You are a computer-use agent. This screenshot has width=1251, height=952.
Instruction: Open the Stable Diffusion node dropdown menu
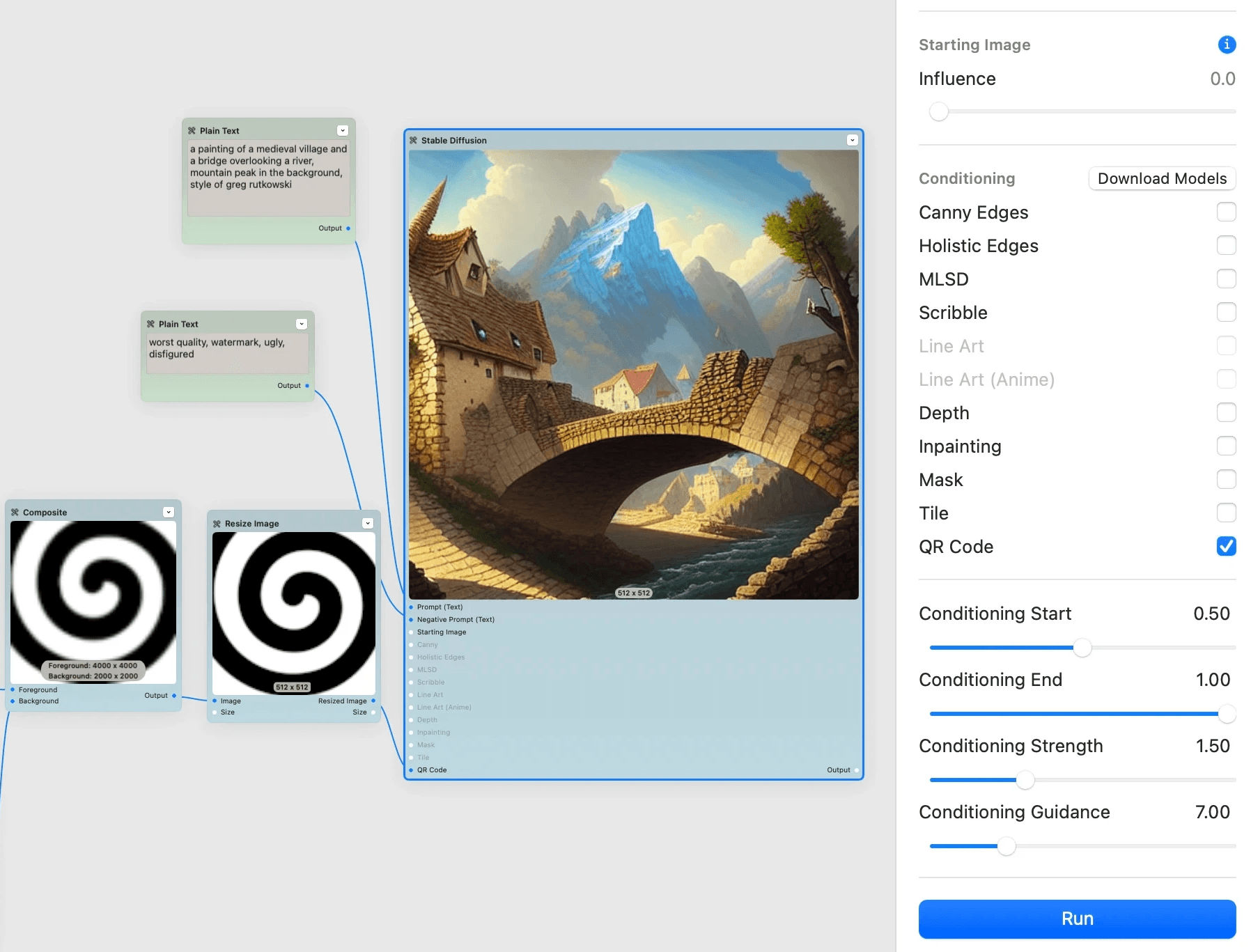click(x=852, y=140)
